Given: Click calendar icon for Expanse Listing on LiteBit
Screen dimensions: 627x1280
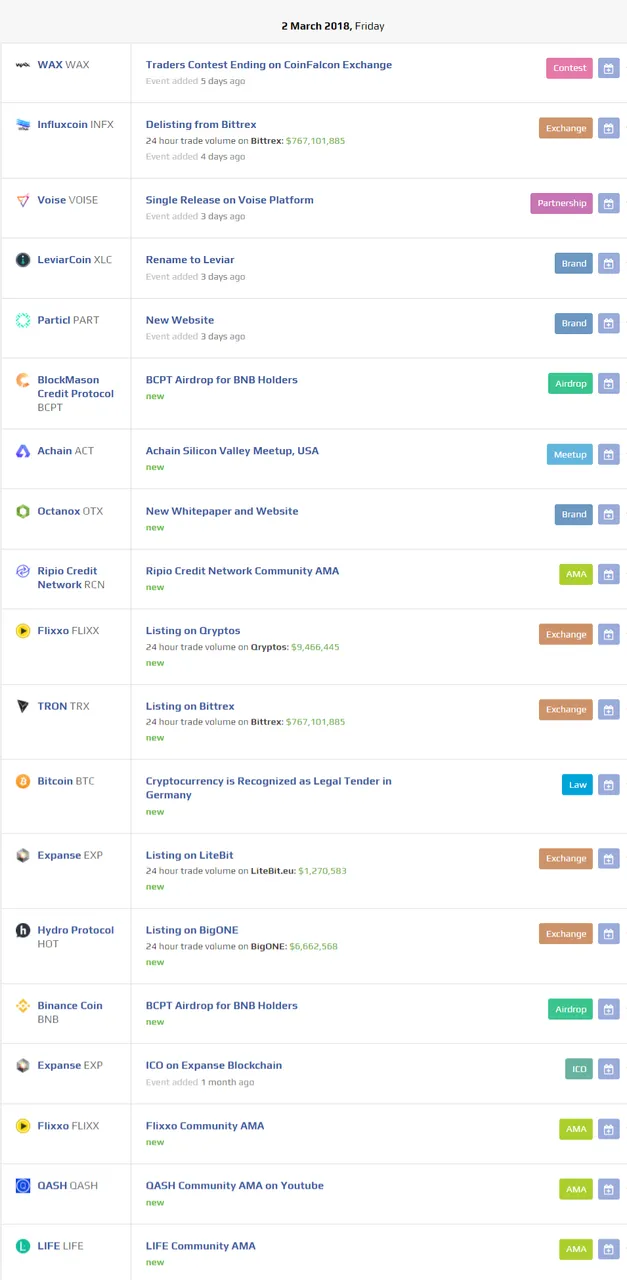Looking at the screenshot, I should point(608,858).
